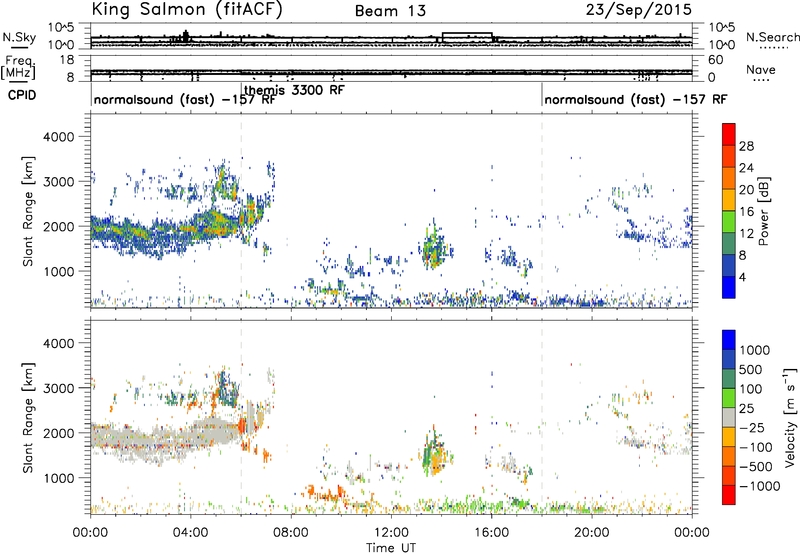Click the 1000 tick in the Velocity panel axis
Screen dimensions: 800x554
tap(58, 478)
